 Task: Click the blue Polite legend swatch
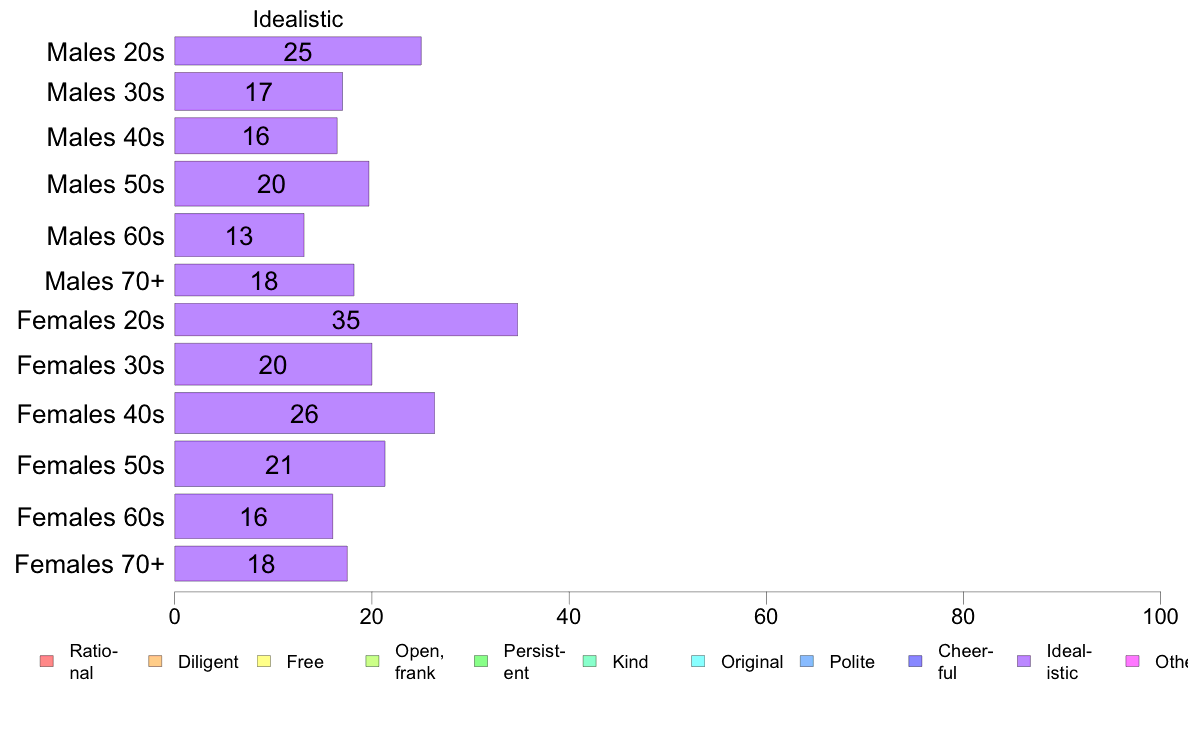[x=807, y=662]
